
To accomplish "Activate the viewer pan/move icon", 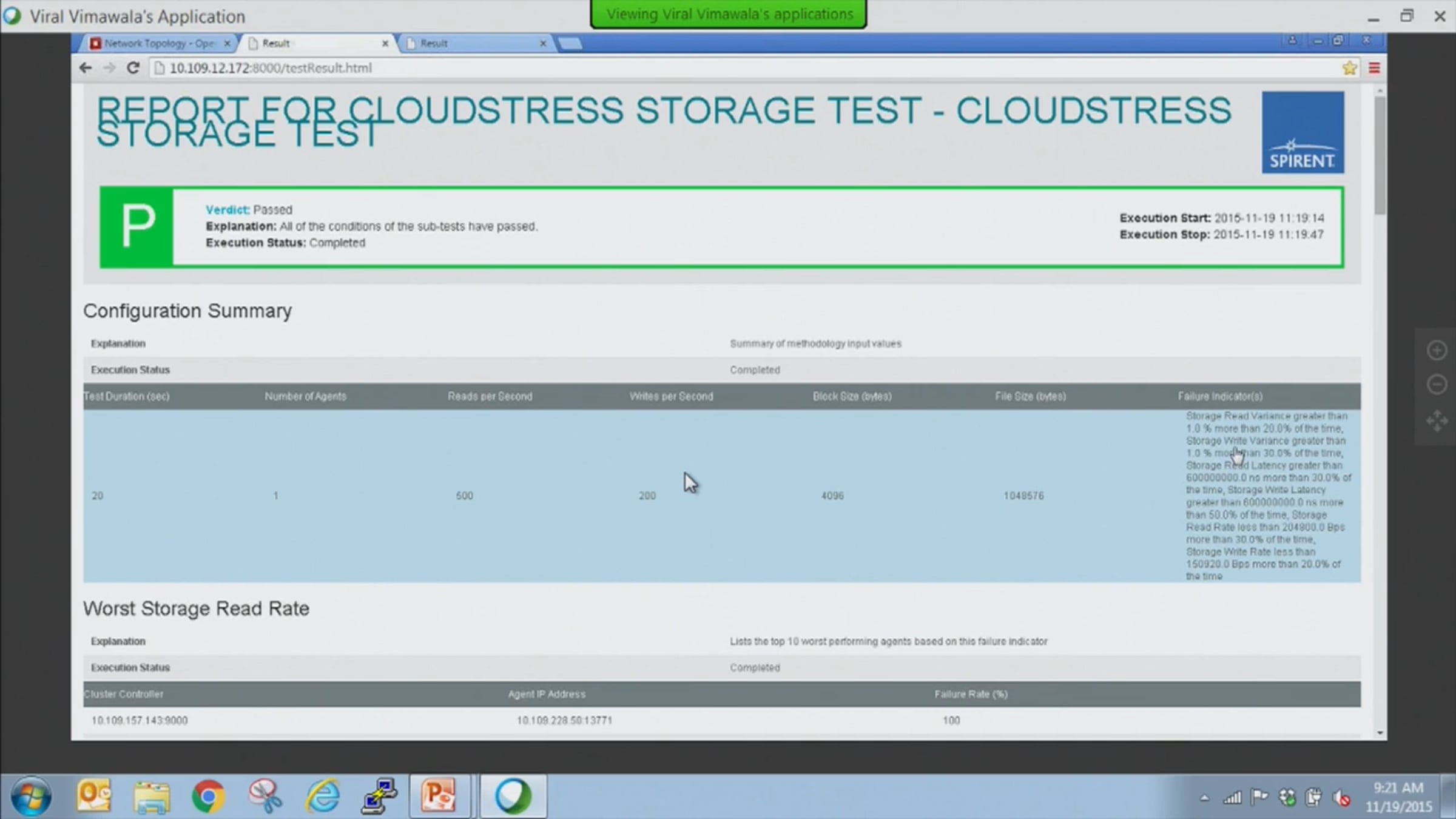I will click(x=1437, y=420).
